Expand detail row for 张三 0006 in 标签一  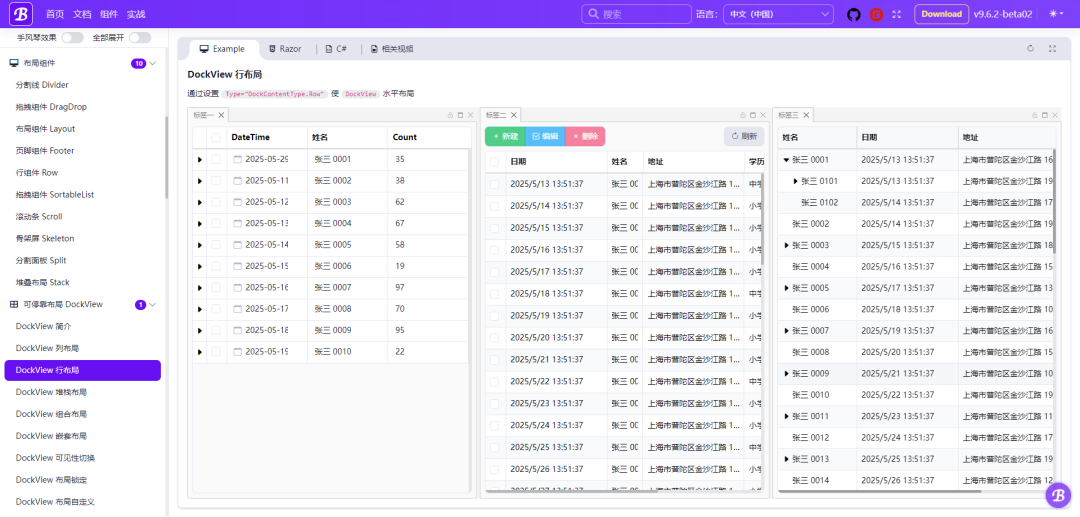click(x=200, y=266)
